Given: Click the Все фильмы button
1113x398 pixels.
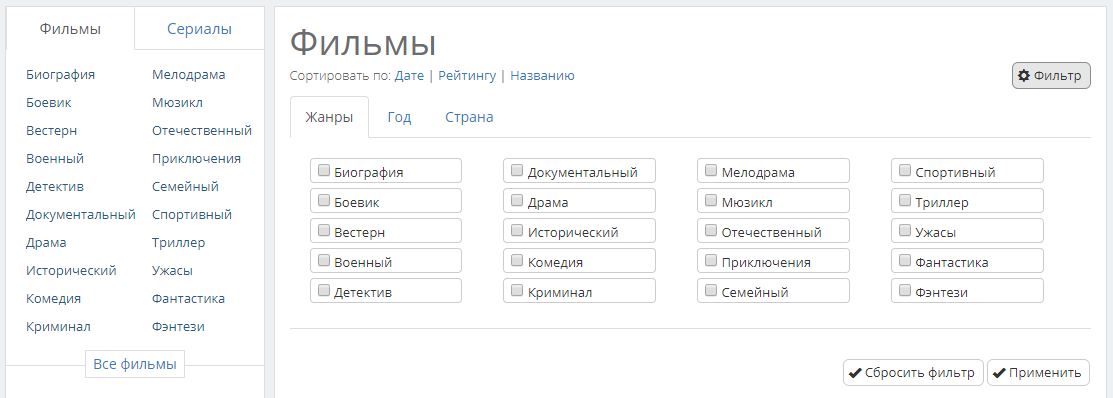Looking at the screenshot, I should pos(135,365).
